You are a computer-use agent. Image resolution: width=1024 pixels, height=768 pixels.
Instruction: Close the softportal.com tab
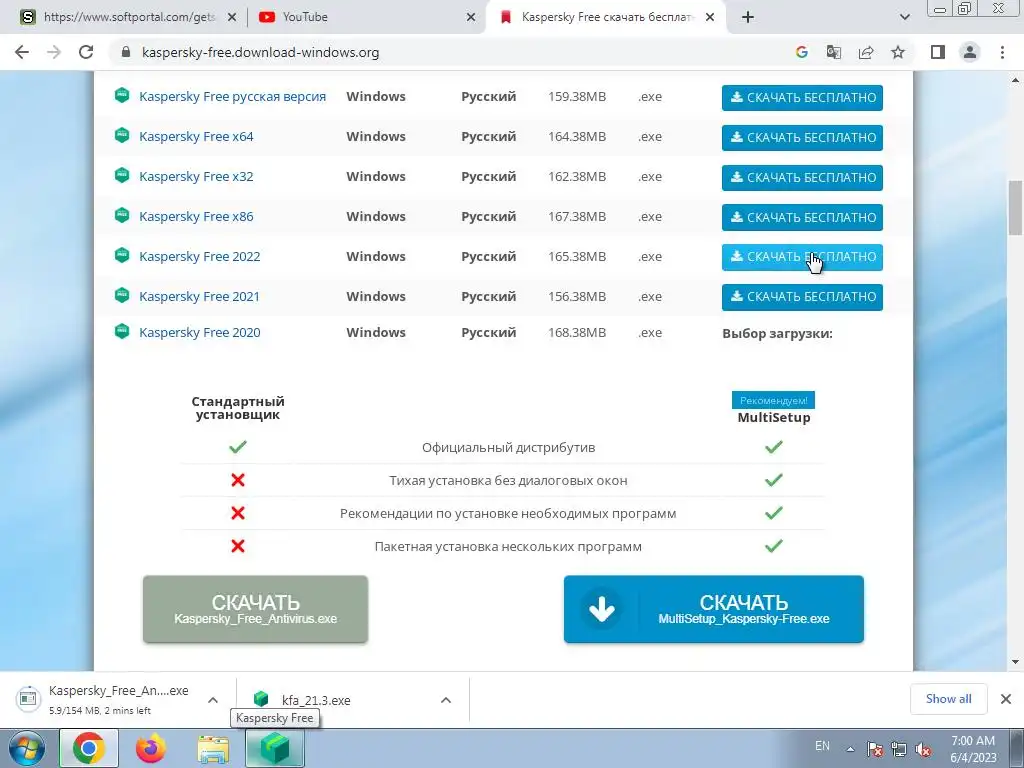pyautogui.click(x=231, y=18)
